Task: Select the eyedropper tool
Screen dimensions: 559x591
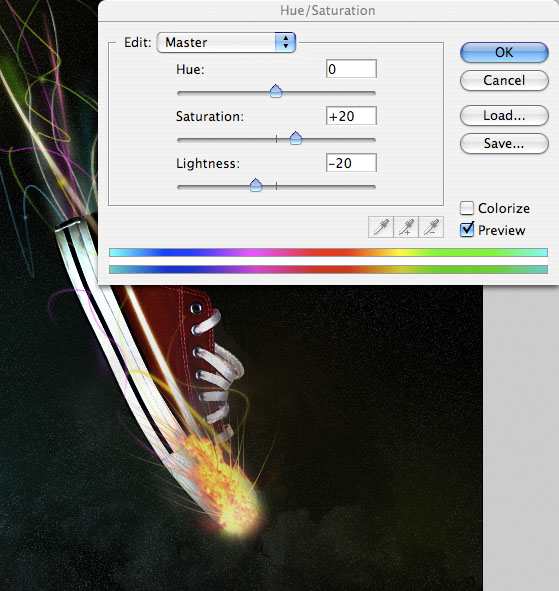Action: 381,227
